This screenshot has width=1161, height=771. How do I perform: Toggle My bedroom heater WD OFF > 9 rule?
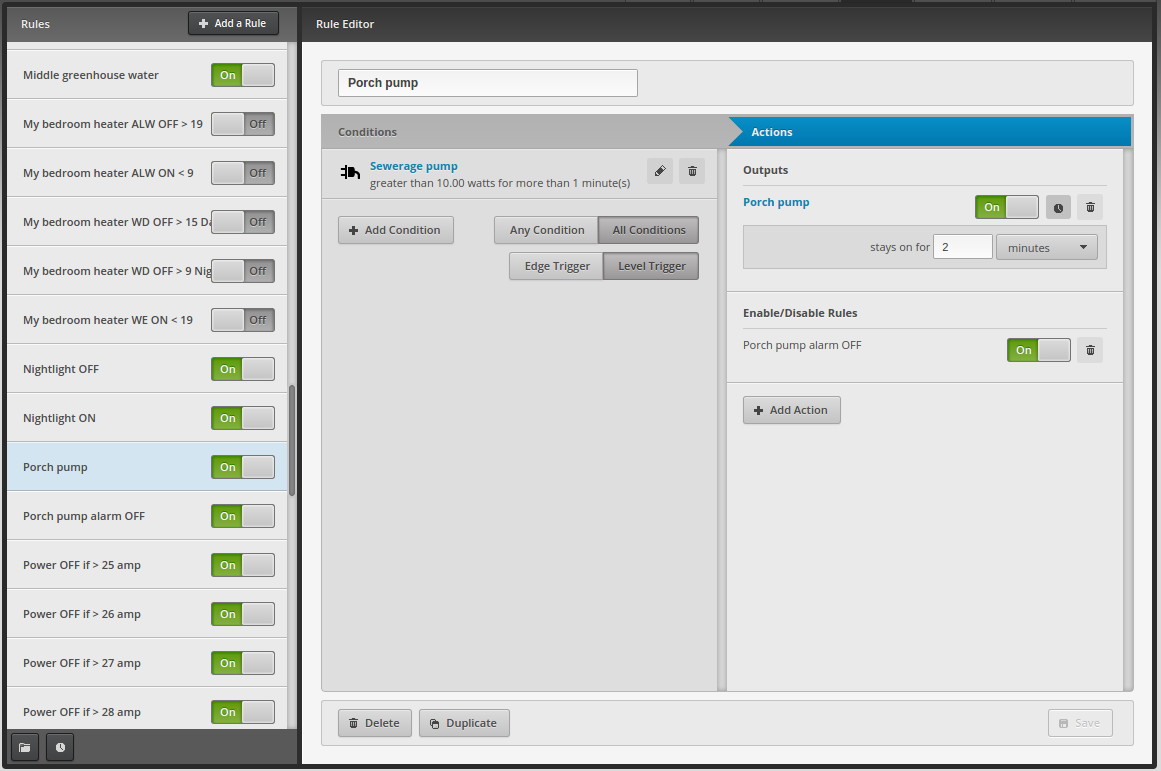click(243, 271)
